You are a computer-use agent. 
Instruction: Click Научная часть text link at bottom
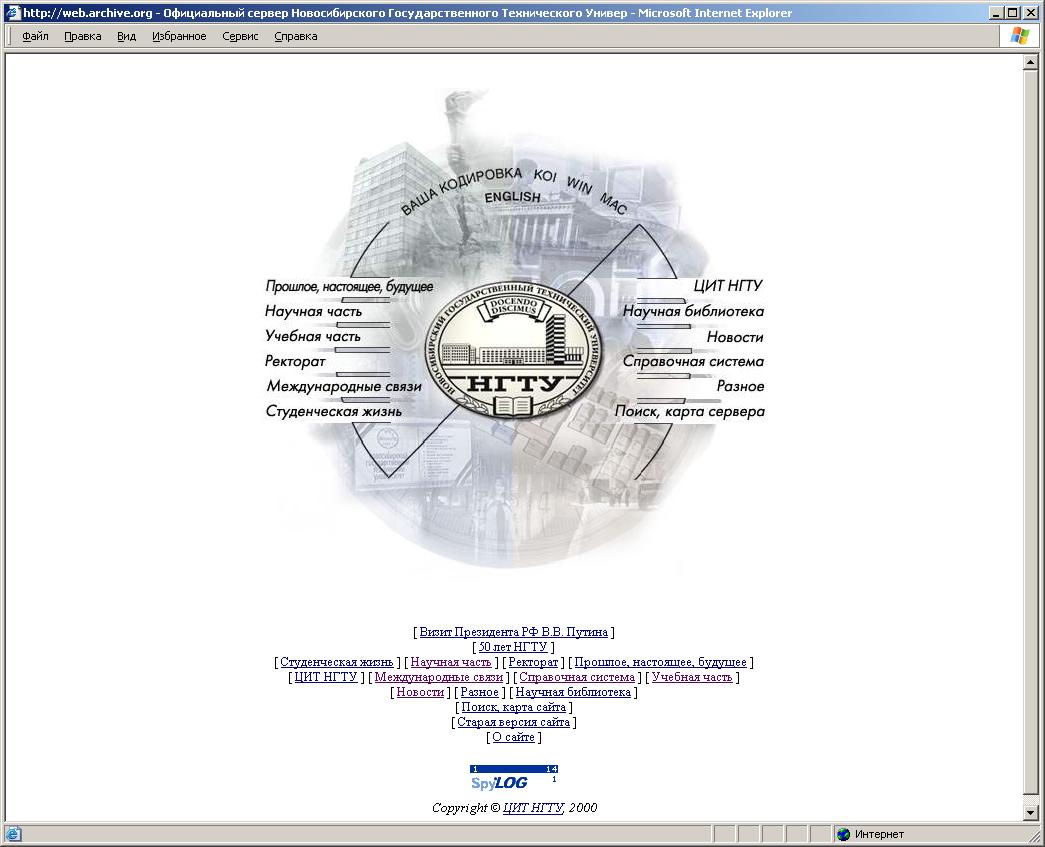coord(451,662)
